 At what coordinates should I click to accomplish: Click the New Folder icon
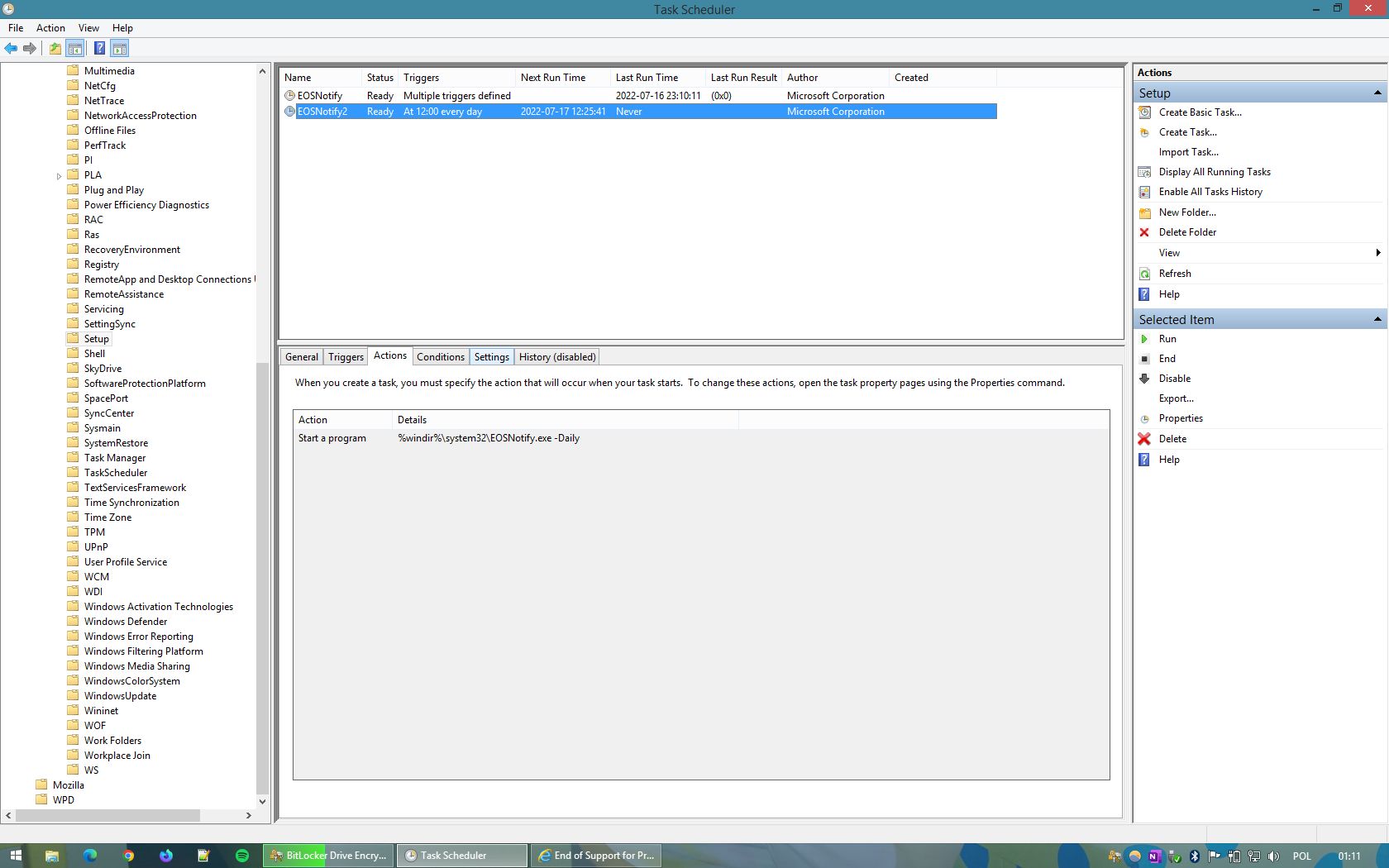tap(1145, 212)
